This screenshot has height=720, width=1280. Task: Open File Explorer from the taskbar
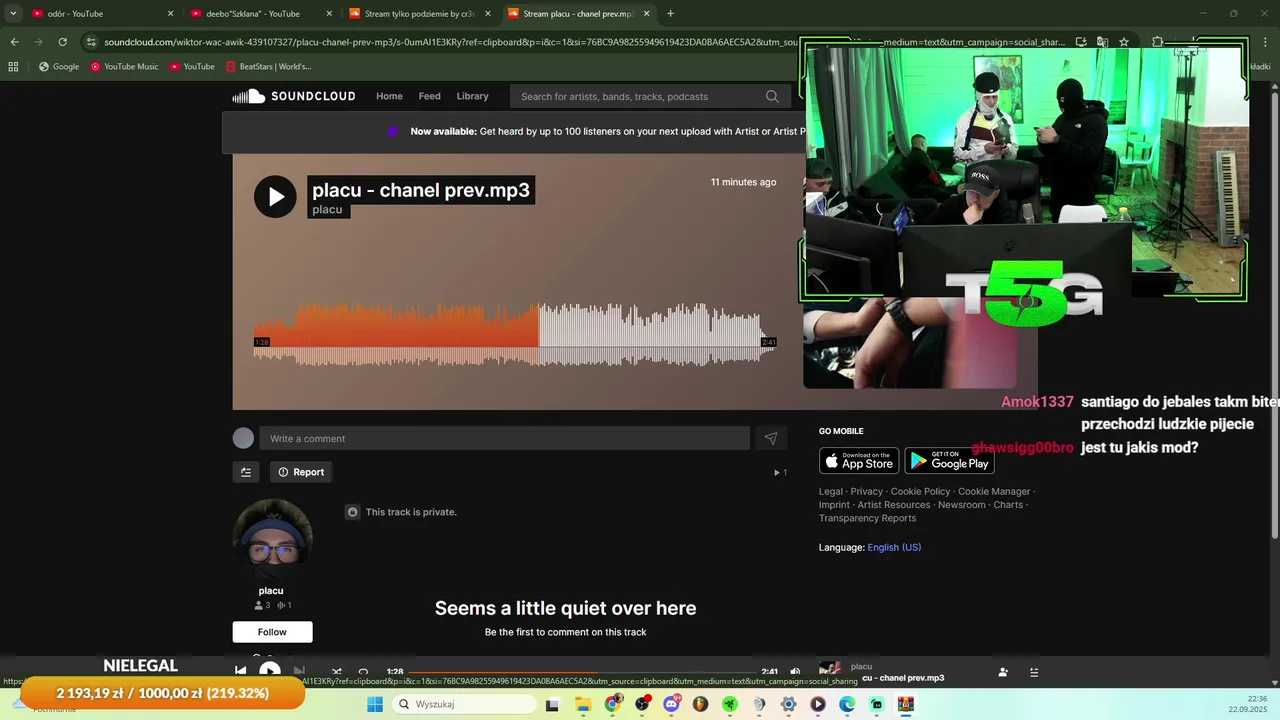coord(583,704)
